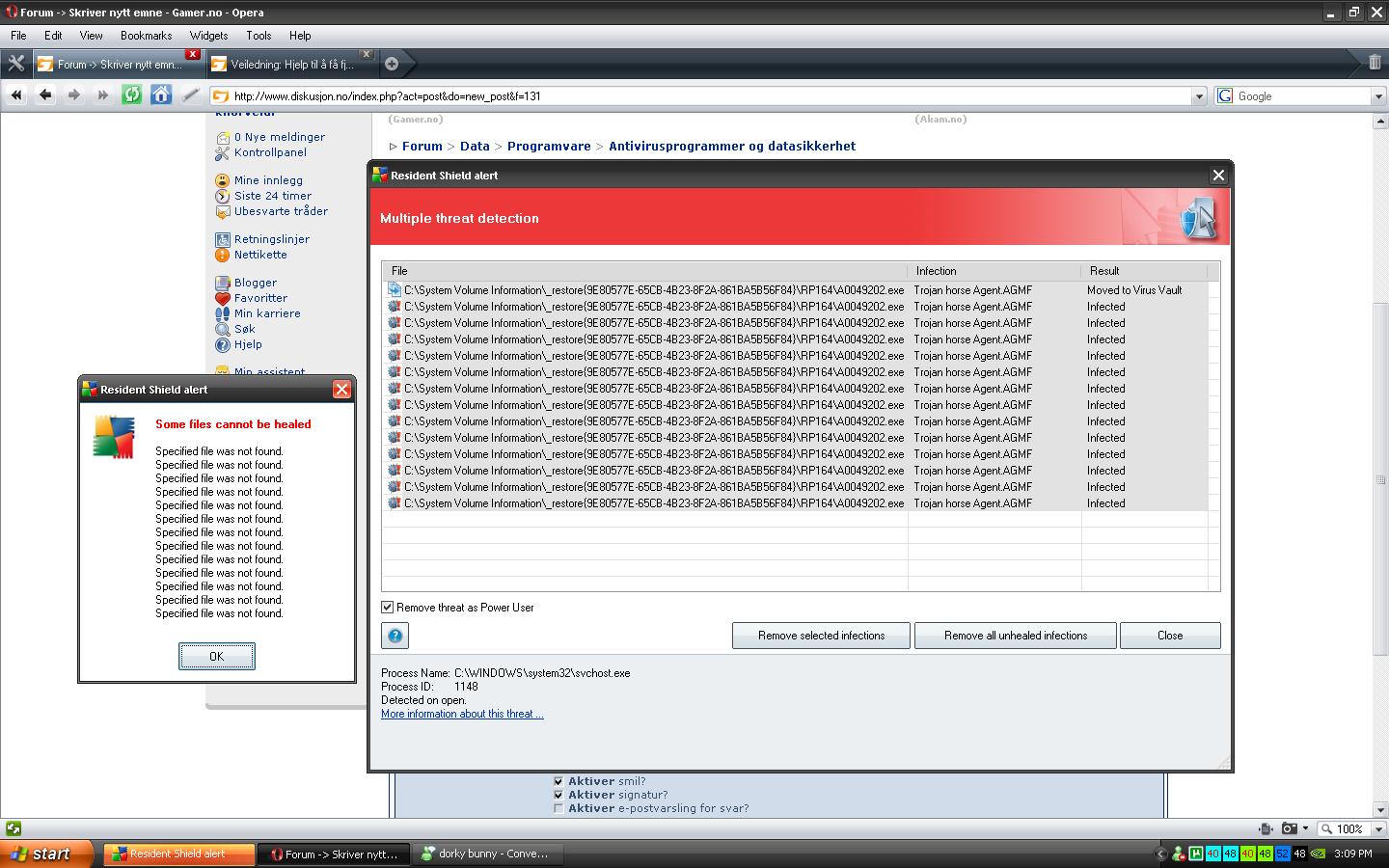Open a new tab with plus icon
Image resolution: width=1389 pixels, height=868 pixels.
[392, 64]
